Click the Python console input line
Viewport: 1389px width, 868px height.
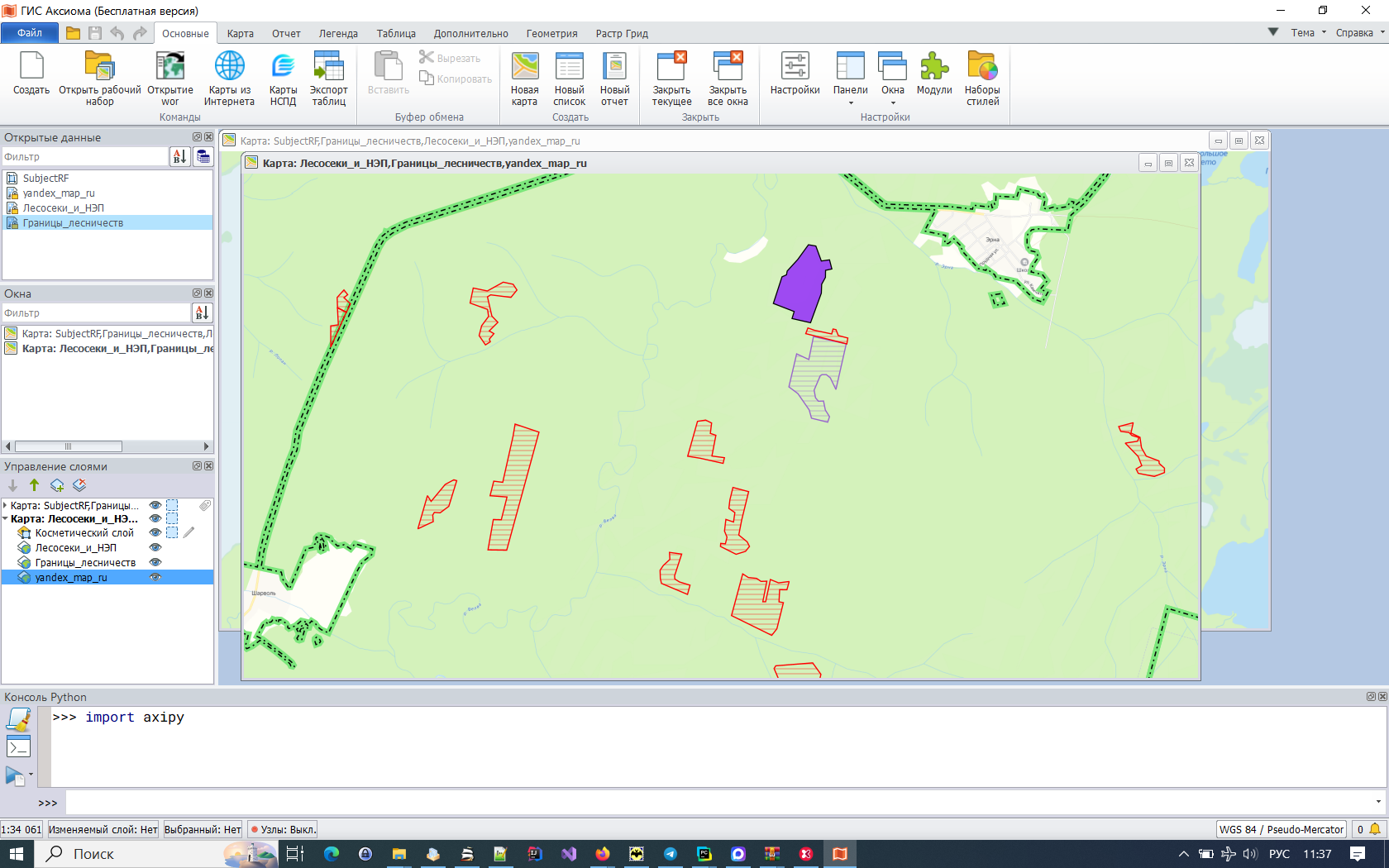(x=719, y=802)
